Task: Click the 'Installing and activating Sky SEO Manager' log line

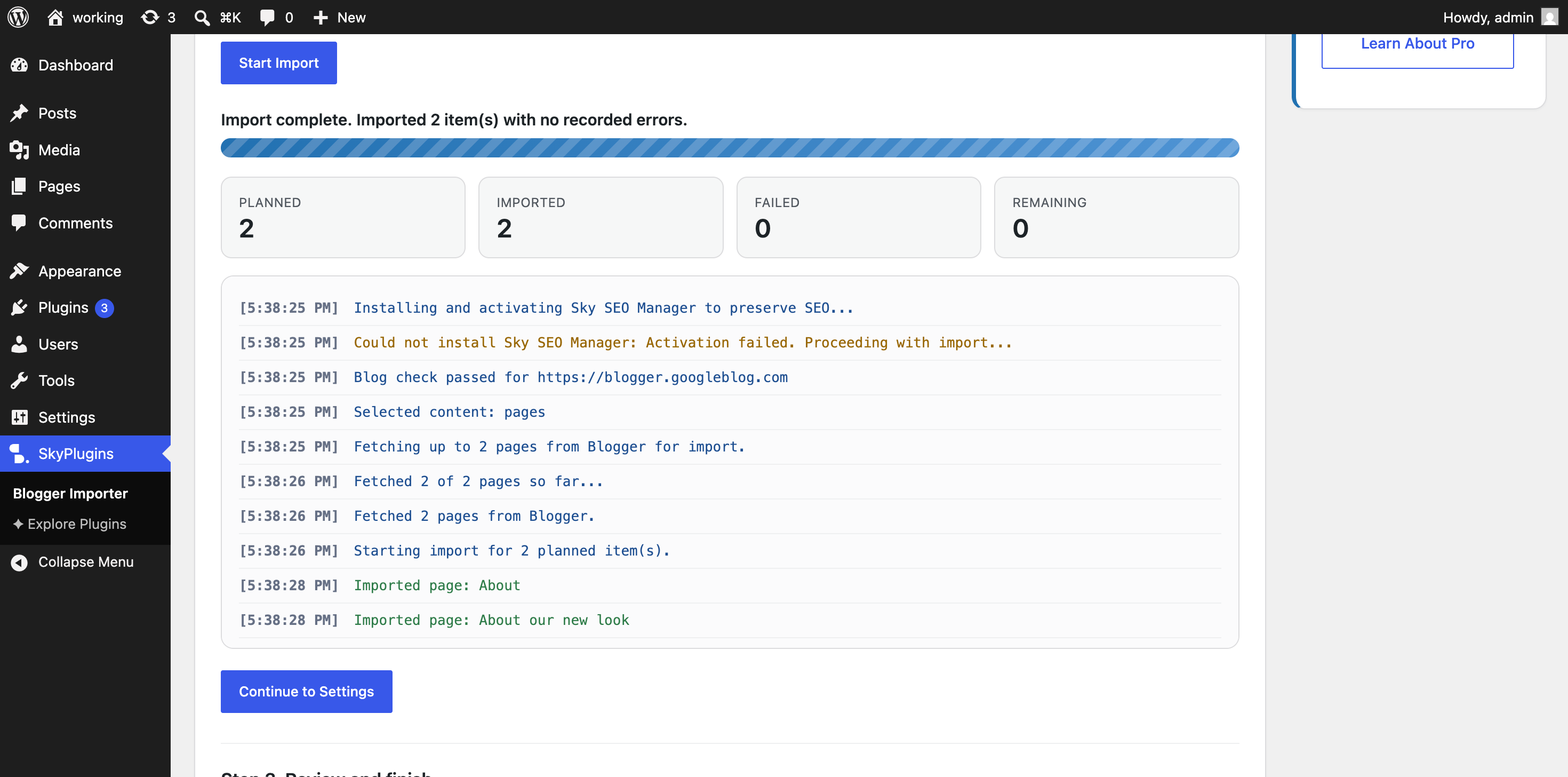Action: pos(730,308)
